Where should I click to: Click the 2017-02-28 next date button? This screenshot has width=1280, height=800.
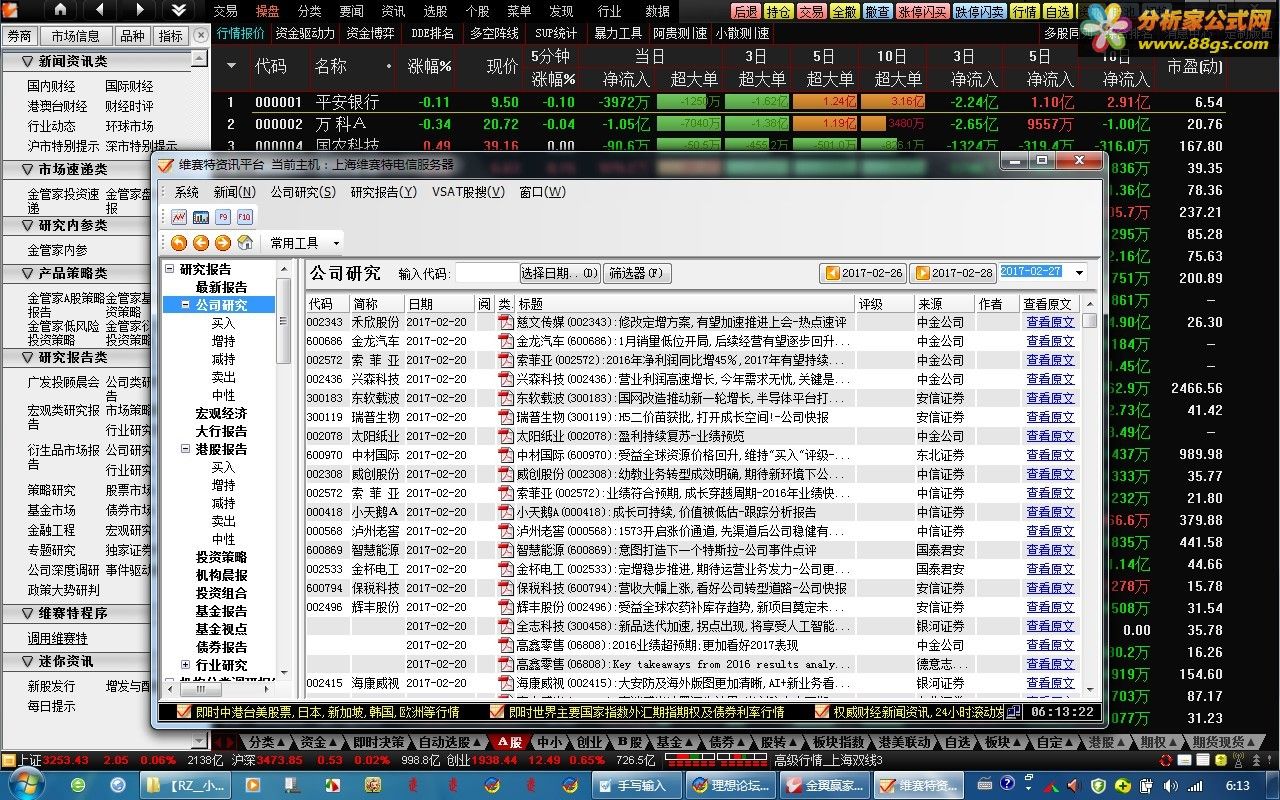pos(953,273)
